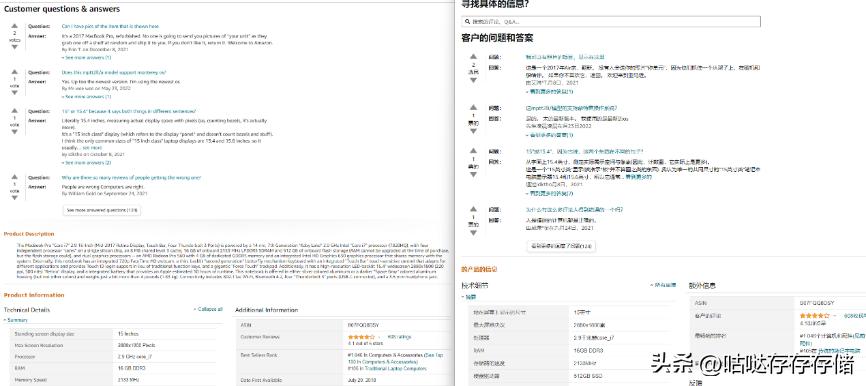Viewport: 866px width, 386px height.
Task: Open the ratings count link, English page
Action: [x=399, y=336]
